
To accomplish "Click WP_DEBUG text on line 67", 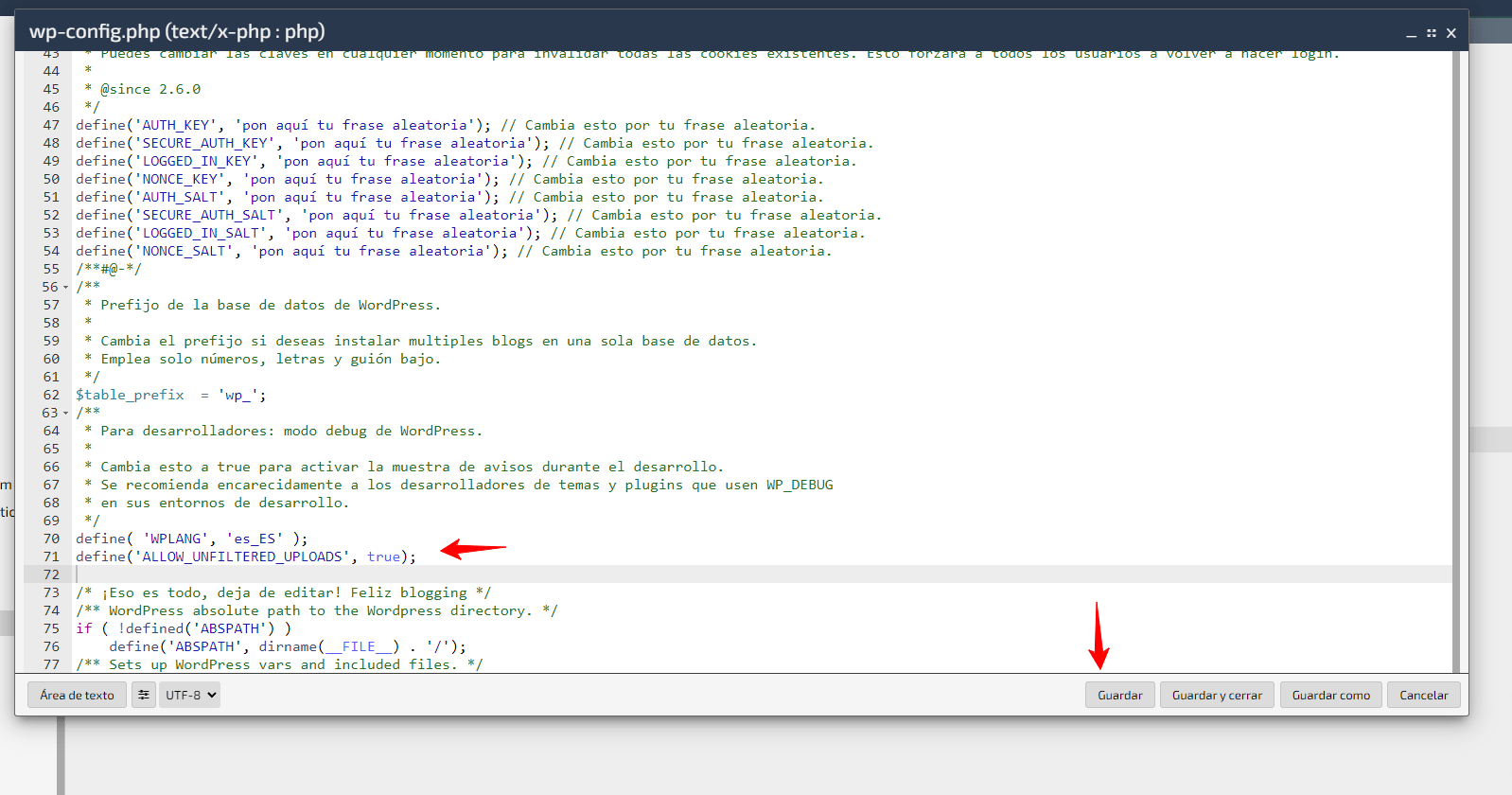I will pos(800,485).
